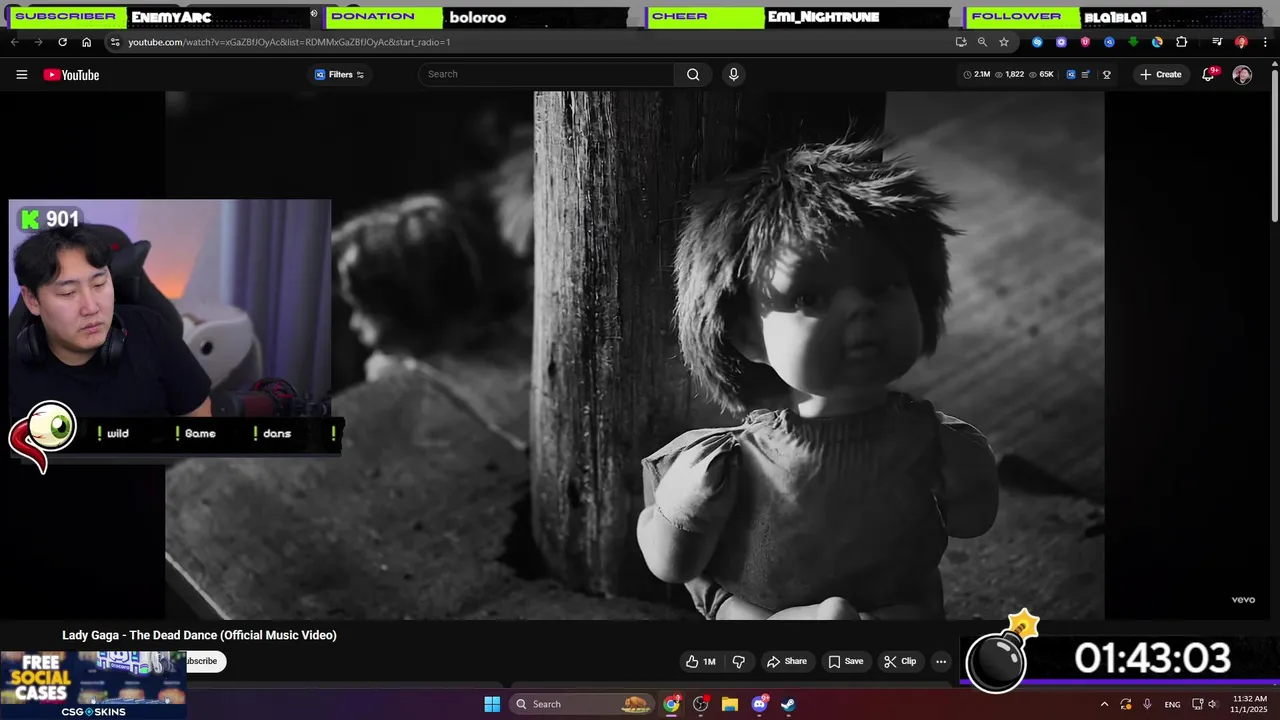Click the tray microphone indicator

click(x=1147, y=704)
